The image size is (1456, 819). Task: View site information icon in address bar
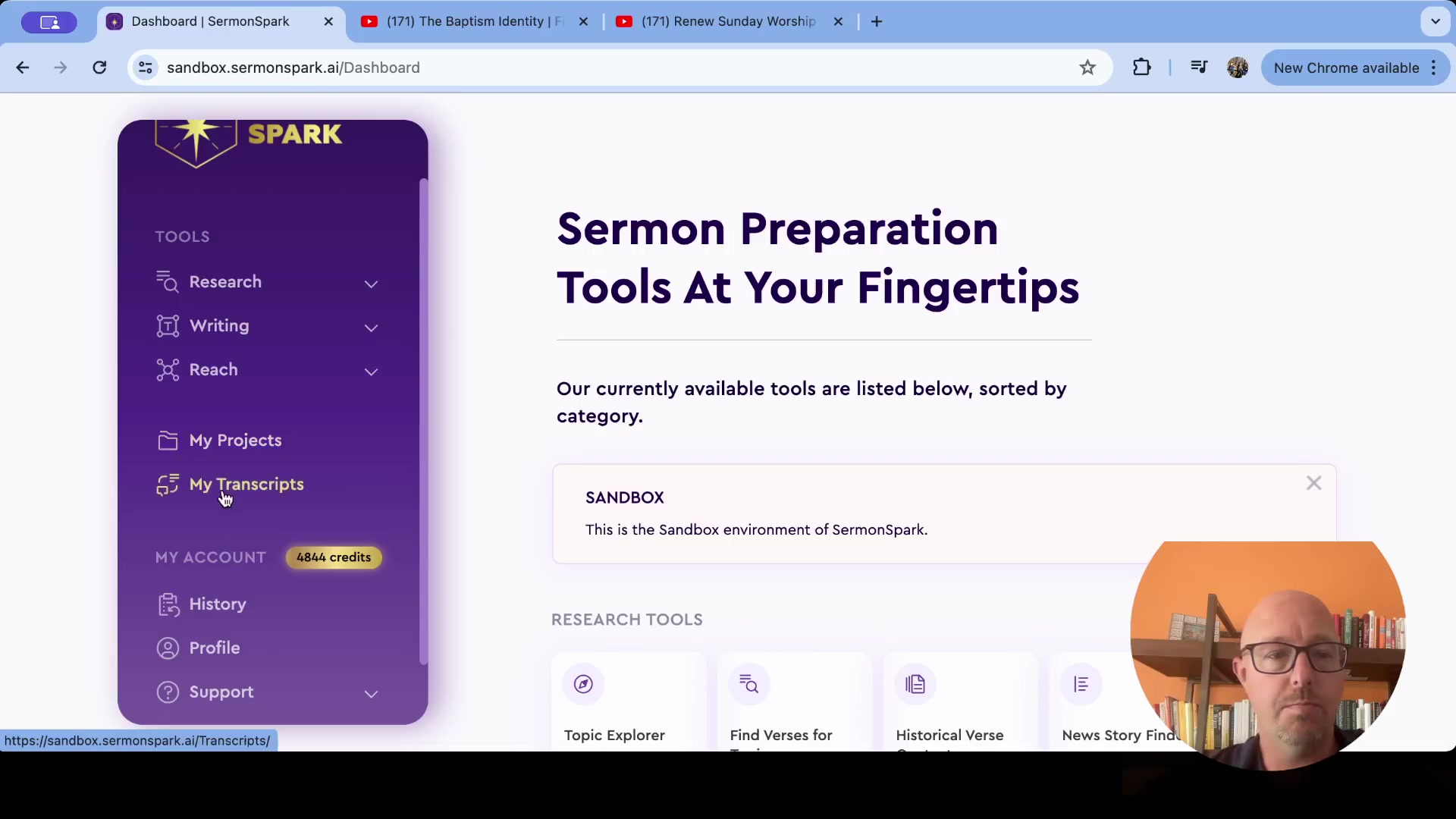coord(146,67)
